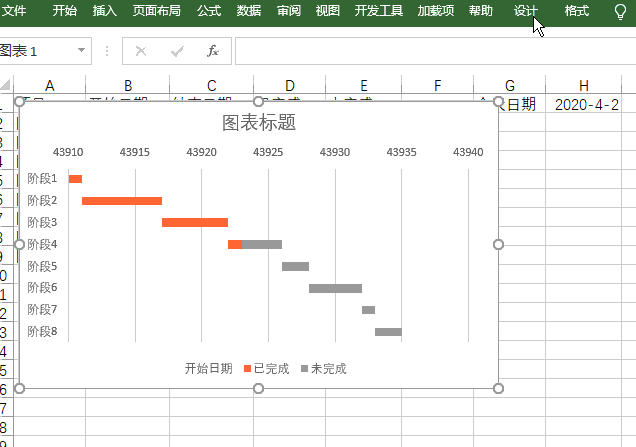Click the fx insert function icon
The height and width of the screenshot is (447, 636).
tap(212, 51)
